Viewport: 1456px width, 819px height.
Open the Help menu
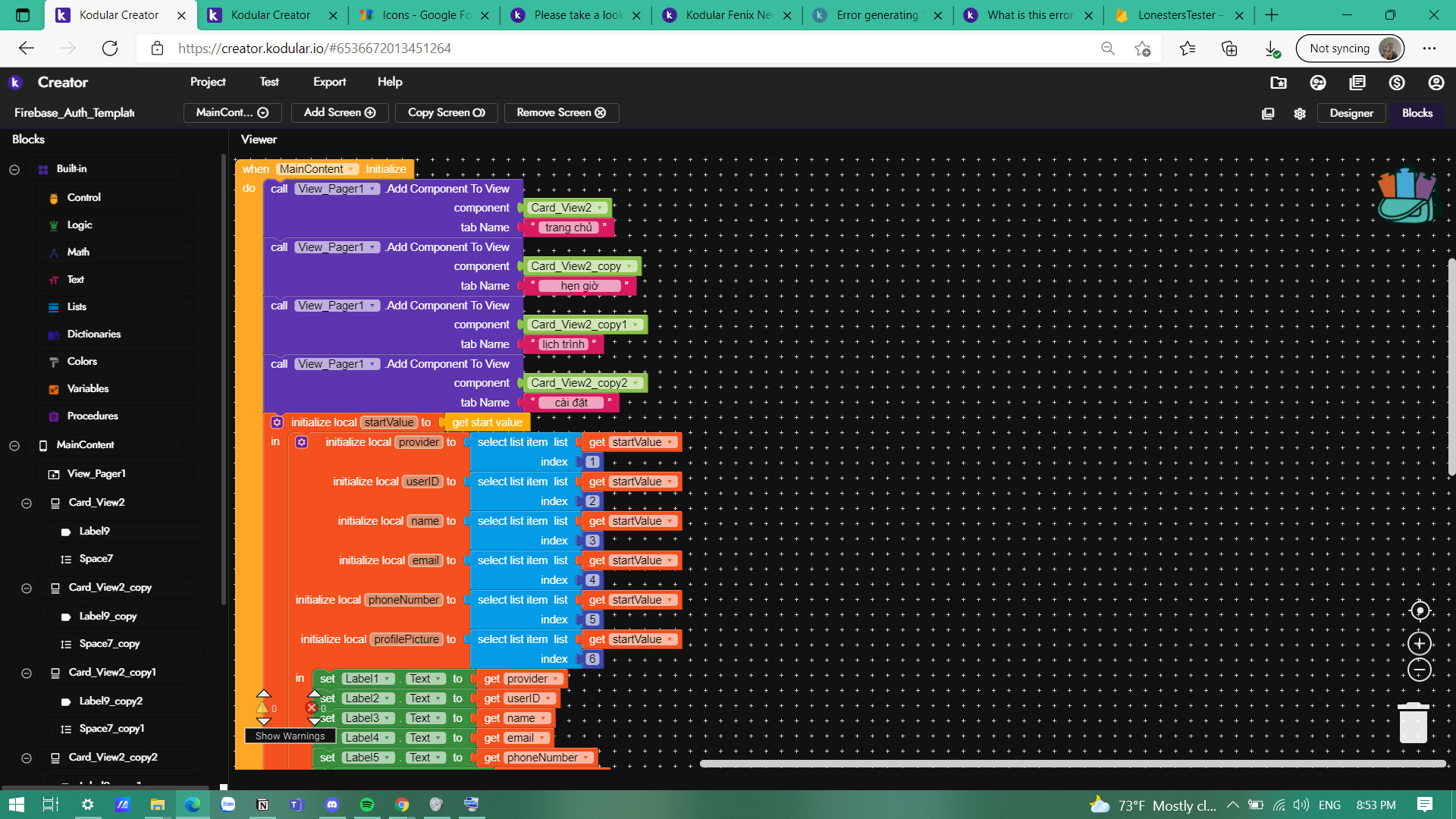(390, 82)
